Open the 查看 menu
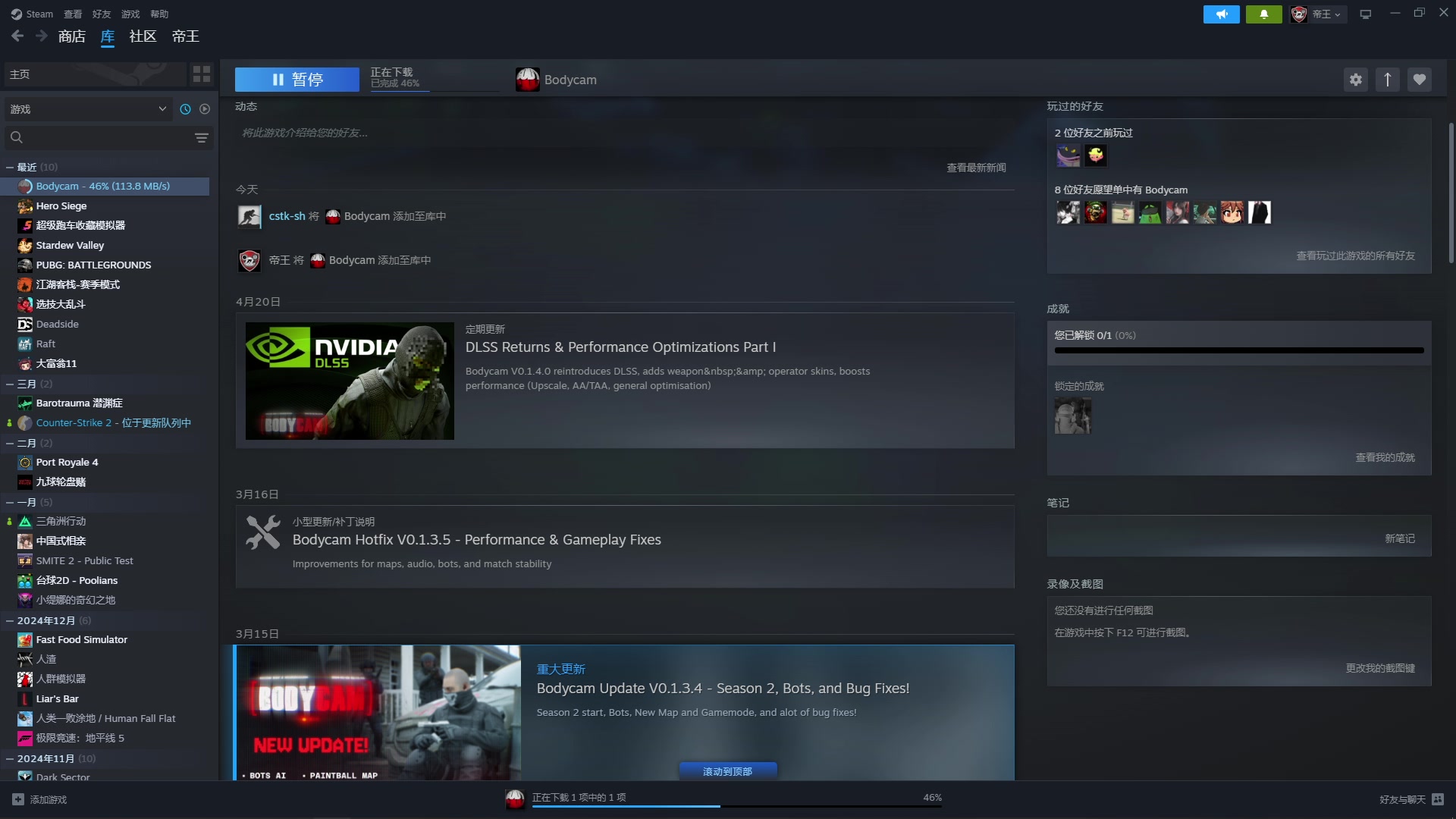 point(73,14)
